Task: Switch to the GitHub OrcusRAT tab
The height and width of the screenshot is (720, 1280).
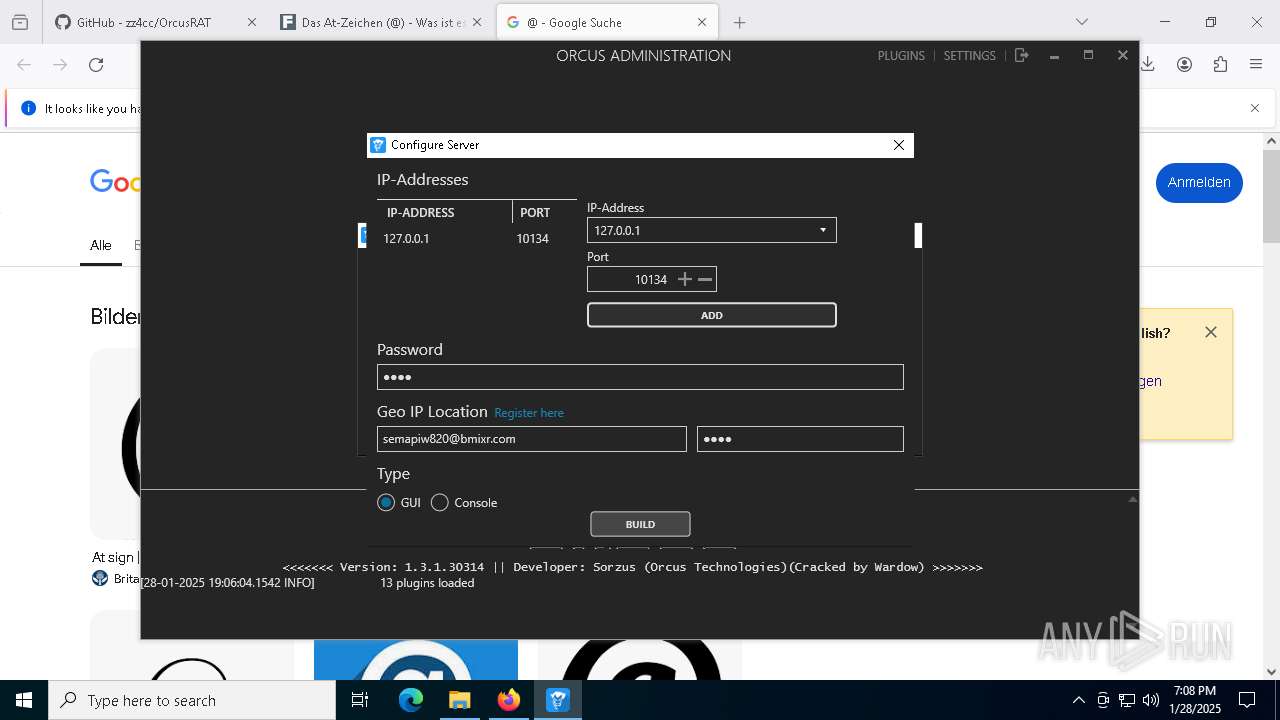Action: click(x=143, y=22)
